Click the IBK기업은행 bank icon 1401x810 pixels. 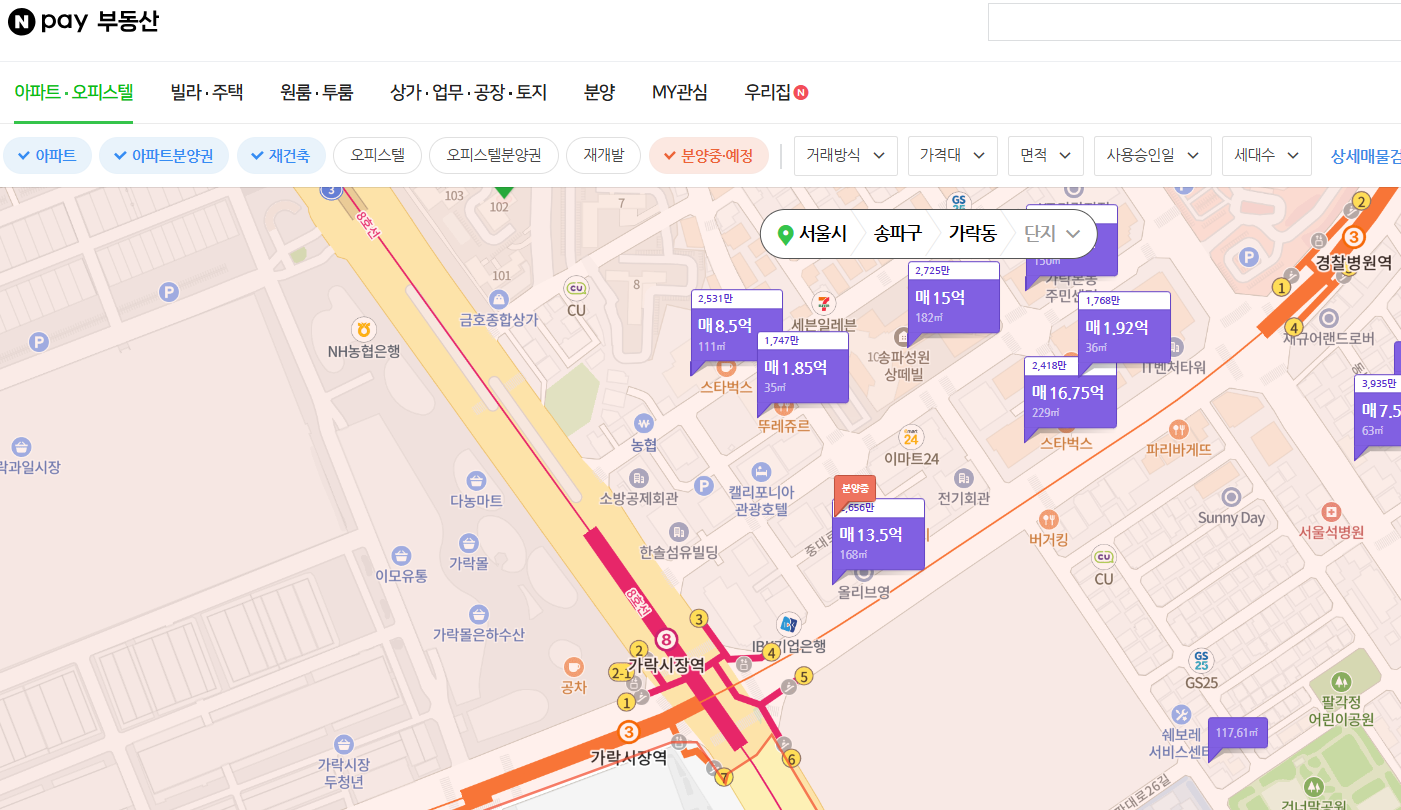point(789,624)
